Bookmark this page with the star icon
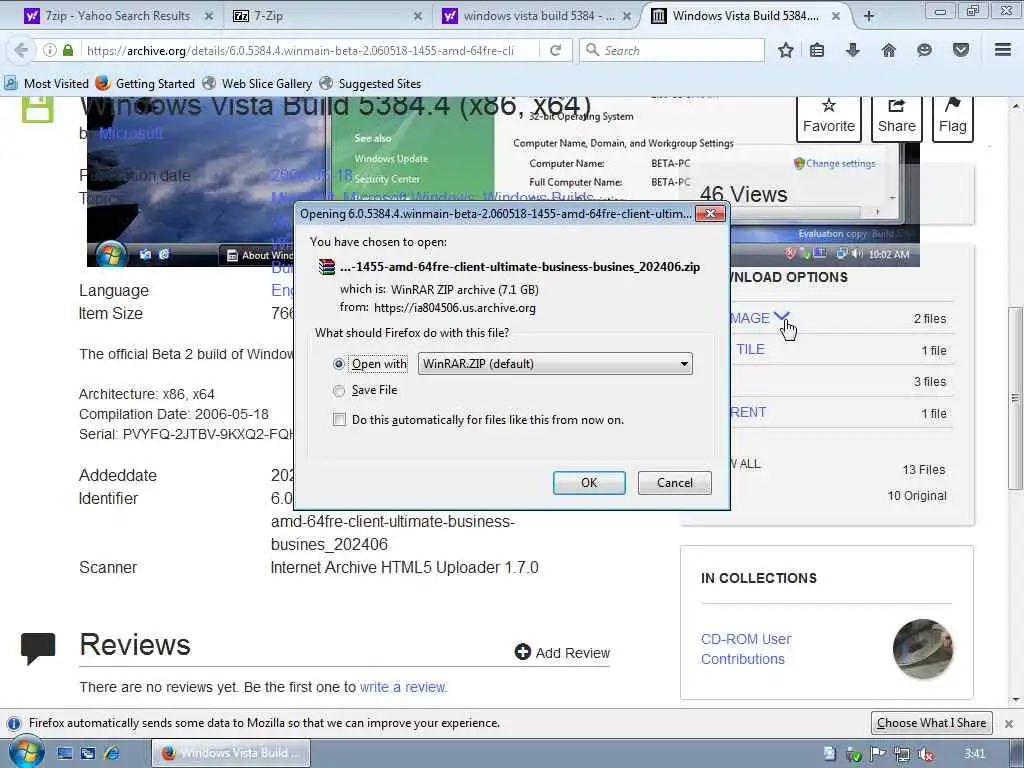The image size is (1024, 768). coord(786,50)
